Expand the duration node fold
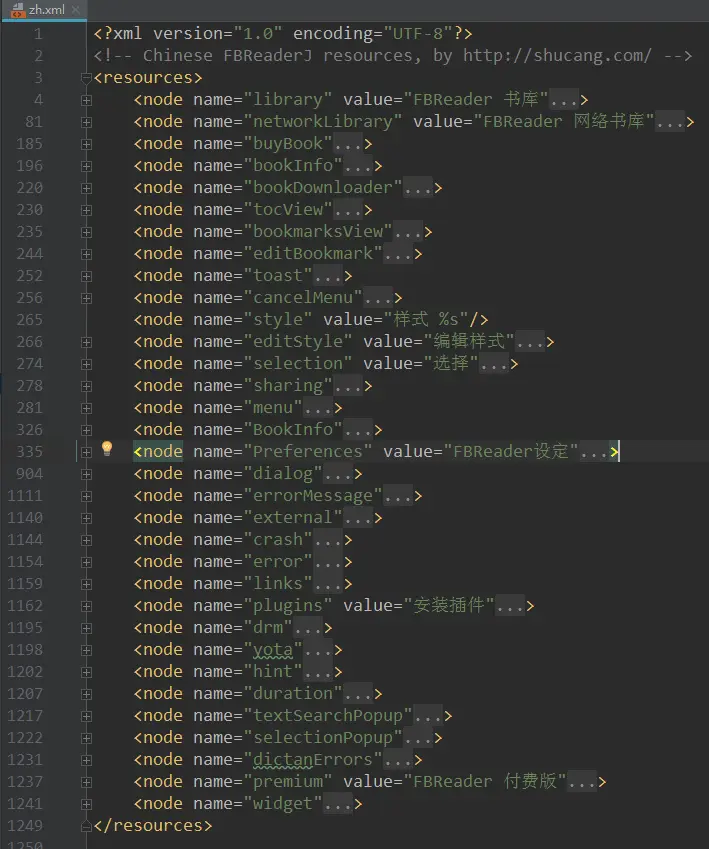Screen dimensions: 709x849 (x=86, y=694)
